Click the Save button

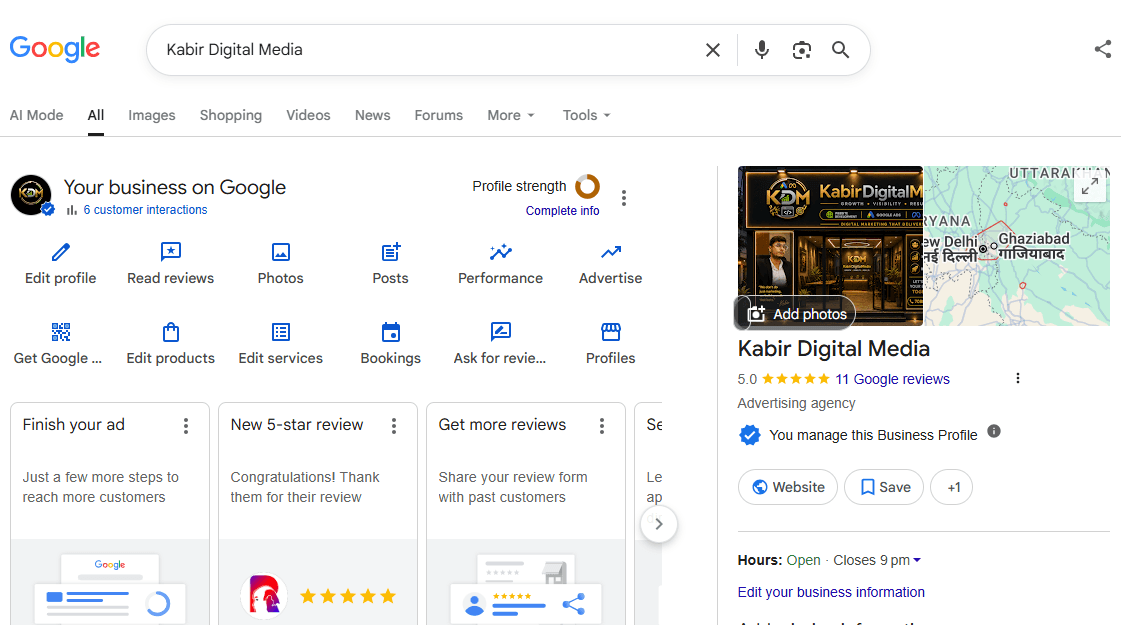(x=884, y=487)
